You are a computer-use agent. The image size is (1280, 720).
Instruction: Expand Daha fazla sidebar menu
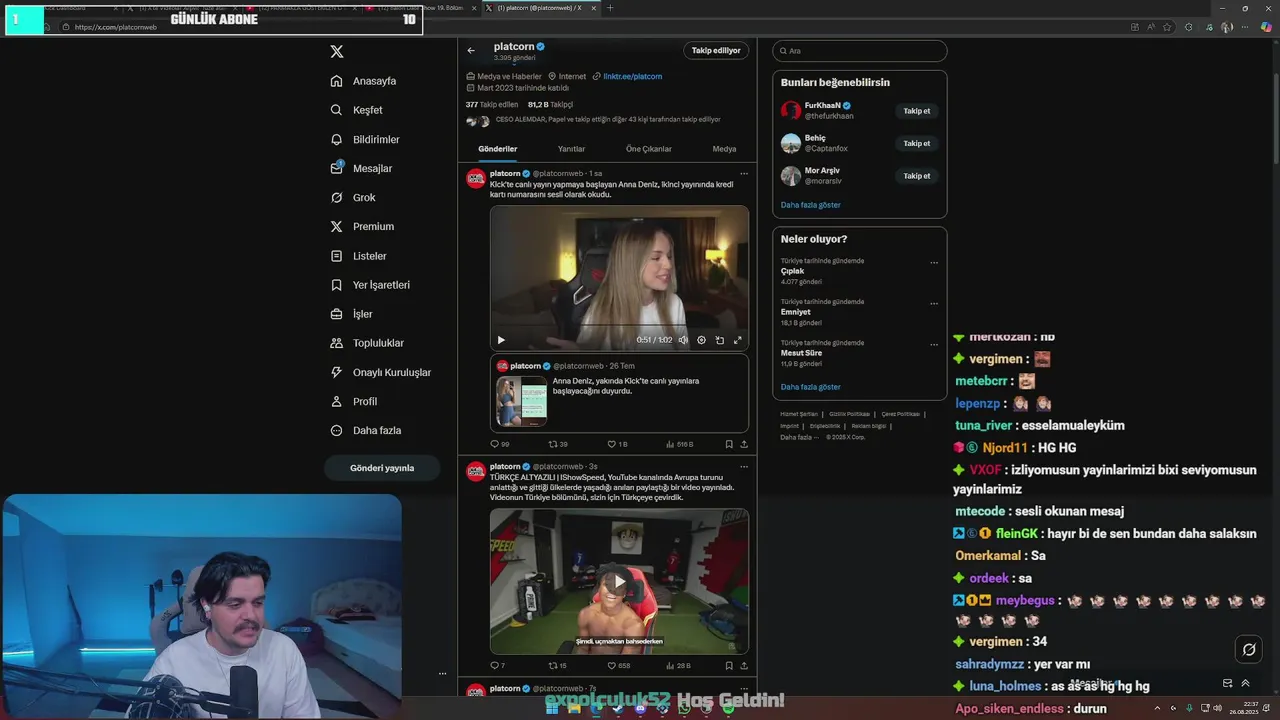click(x=366, y=430)
